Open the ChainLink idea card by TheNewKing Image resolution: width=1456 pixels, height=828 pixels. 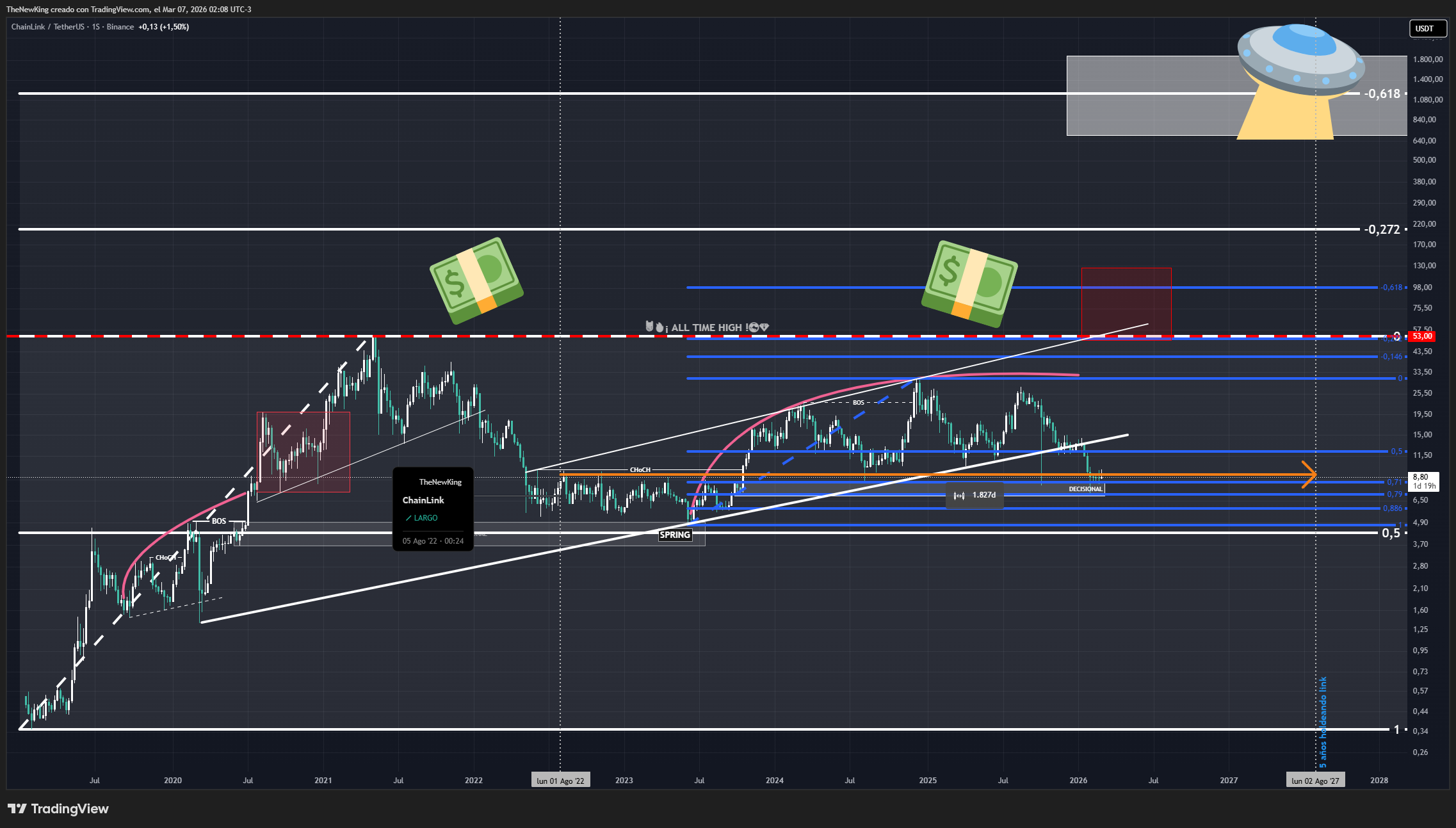(x=433, y=508)
